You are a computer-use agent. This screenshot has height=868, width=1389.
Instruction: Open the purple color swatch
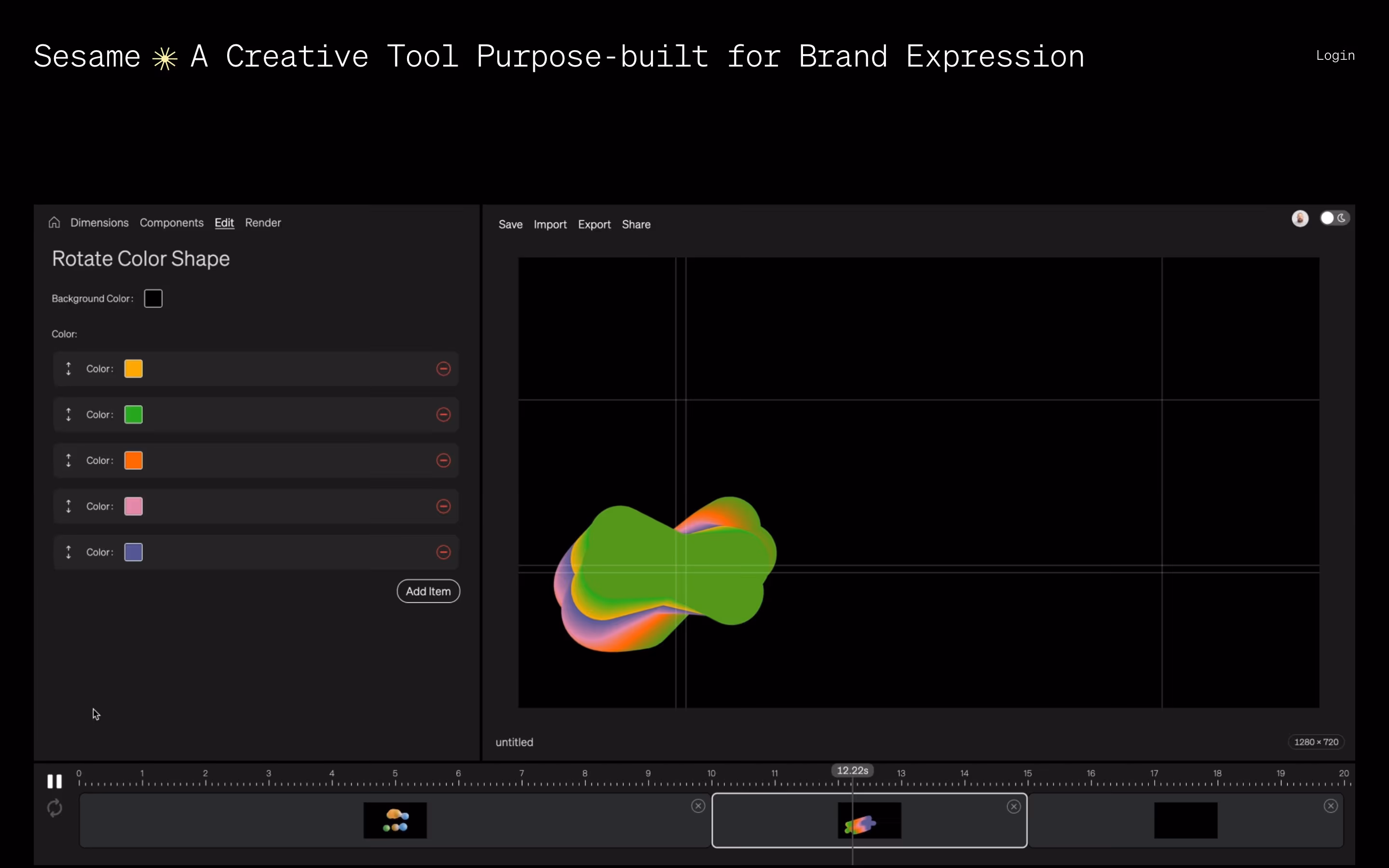[x=134, y=552]
